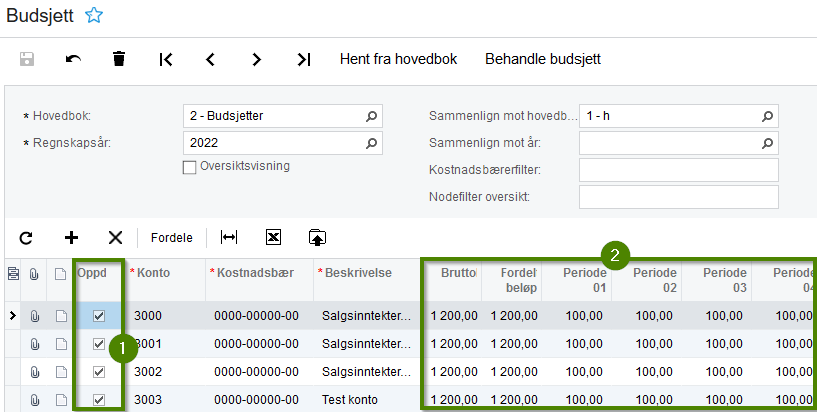Toggle Oppd checkbox for account 3000
Screen dimensions: 817x412
99,316
